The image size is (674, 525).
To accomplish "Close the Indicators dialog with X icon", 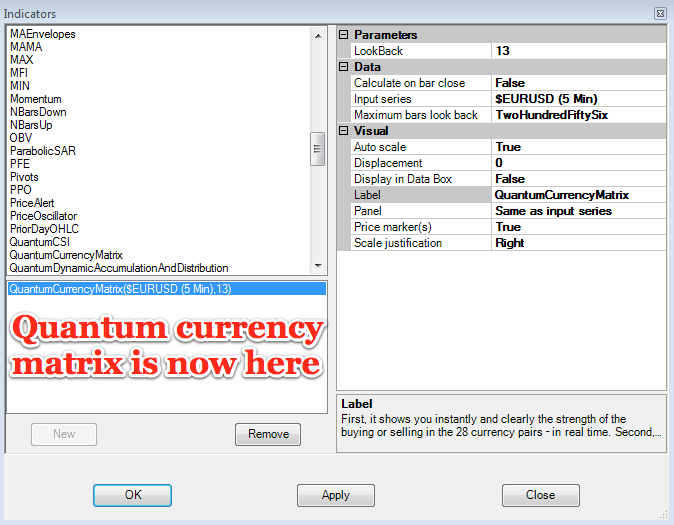I will coord(660,13).
